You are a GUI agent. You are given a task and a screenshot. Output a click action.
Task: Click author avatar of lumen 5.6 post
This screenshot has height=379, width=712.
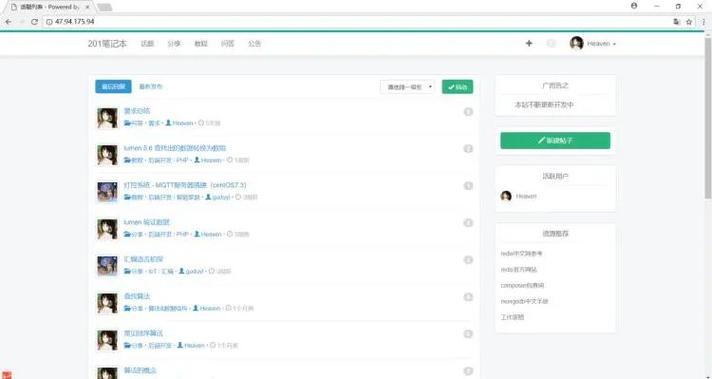[107, 155]
